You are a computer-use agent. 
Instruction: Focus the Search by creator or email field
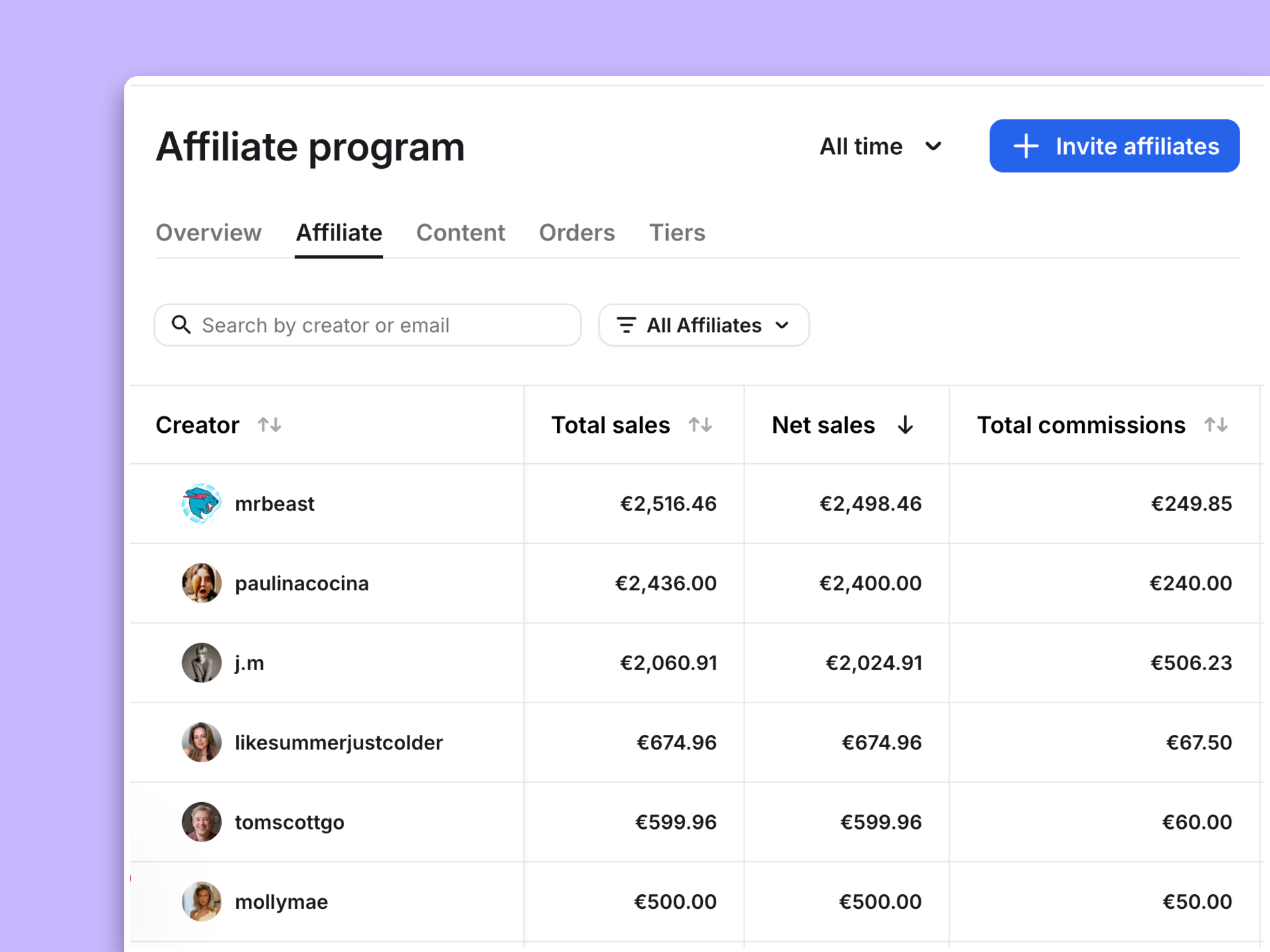point(368,325)
